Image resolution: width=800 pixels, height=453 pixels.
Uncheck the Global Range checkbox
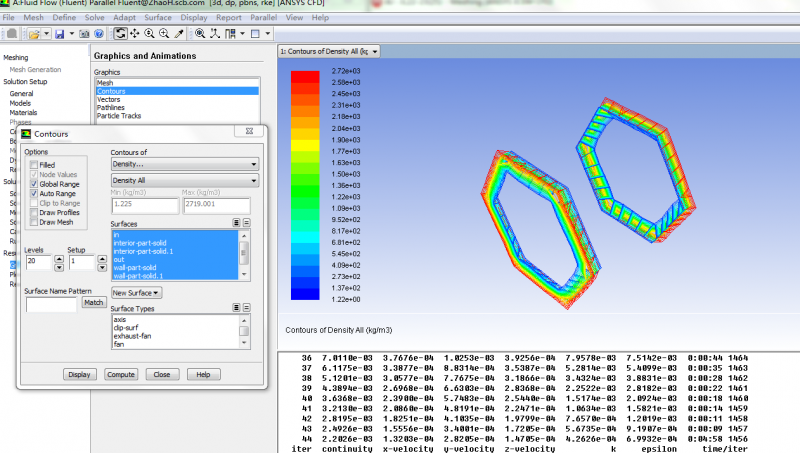[x=34, y=184]
